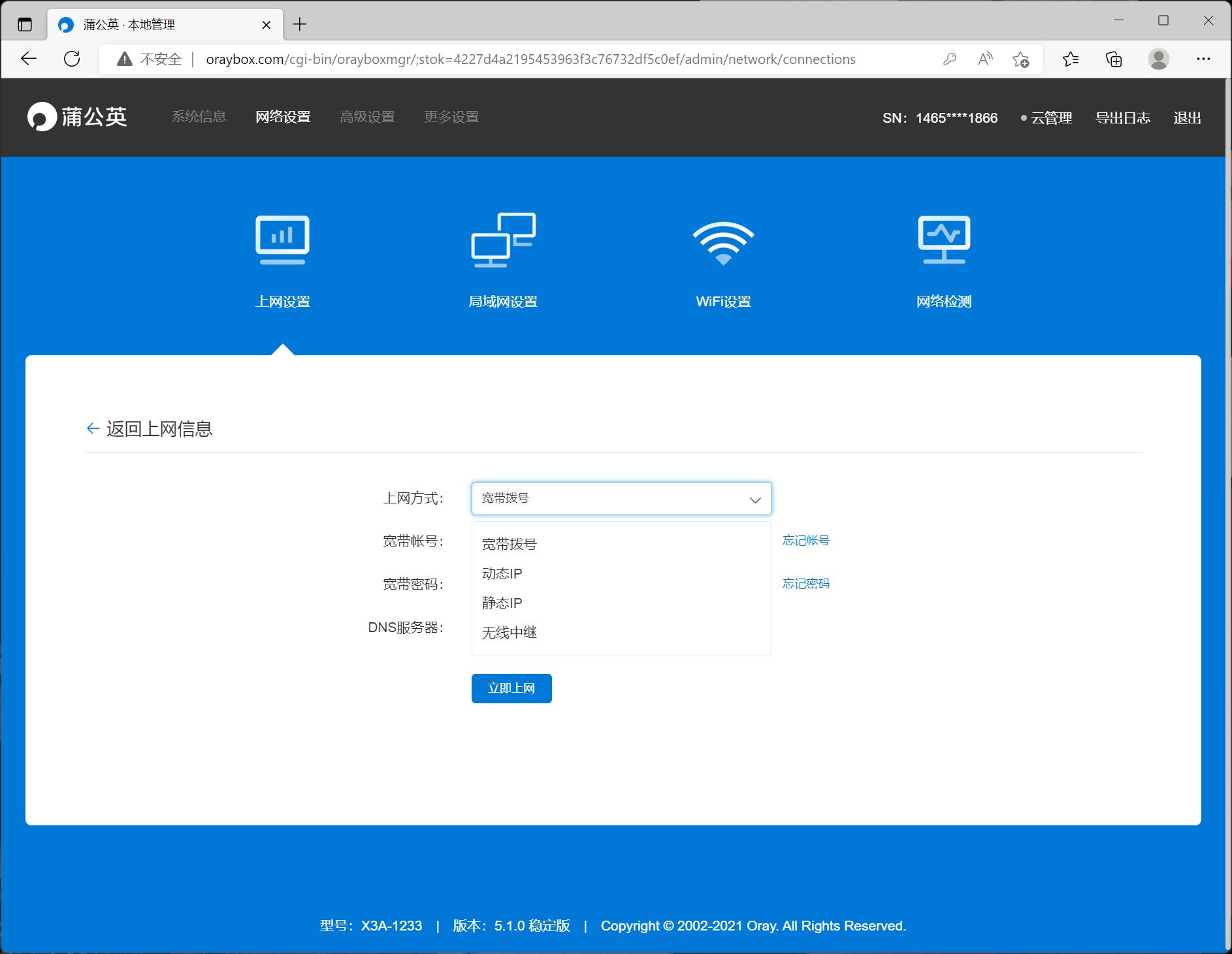The height and width of the screenshot is (954, 1232).
Task: Click the 局域网设置 icon
Action: point(503,240)
